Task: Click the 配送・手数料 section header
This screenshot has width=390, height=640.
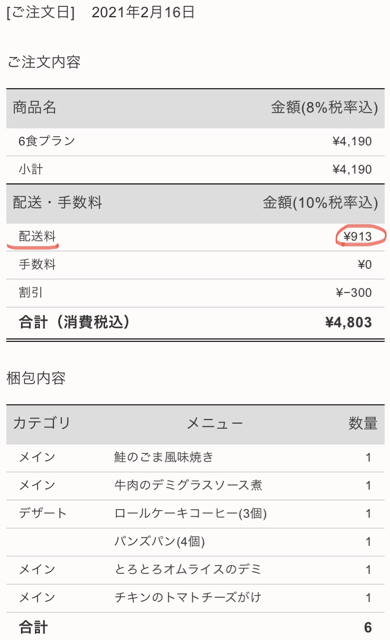Action: [x=57, y=202]
